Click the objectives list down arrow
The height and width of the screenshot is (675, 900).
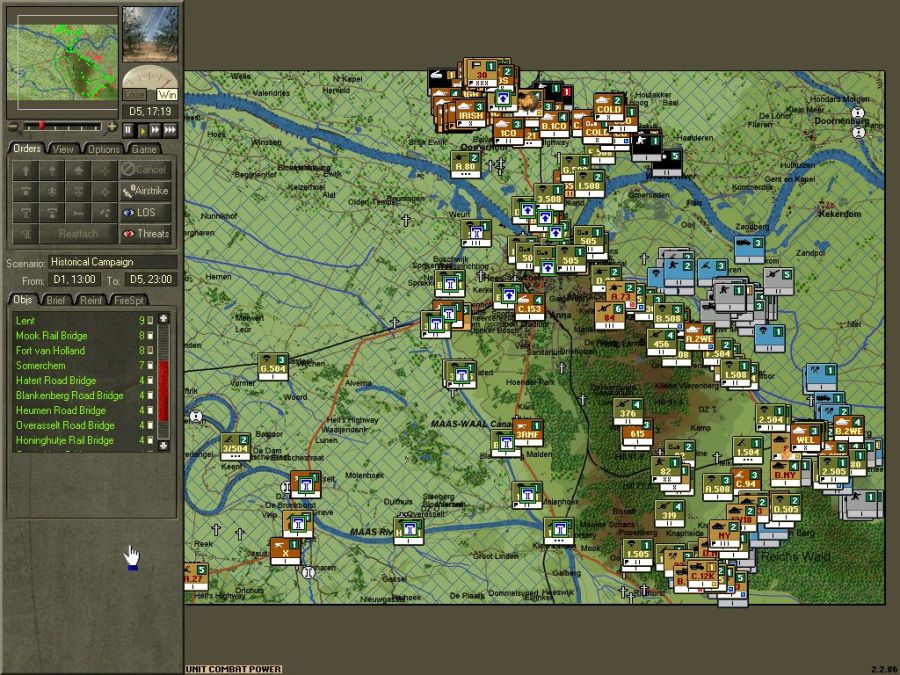click(164, 445)
